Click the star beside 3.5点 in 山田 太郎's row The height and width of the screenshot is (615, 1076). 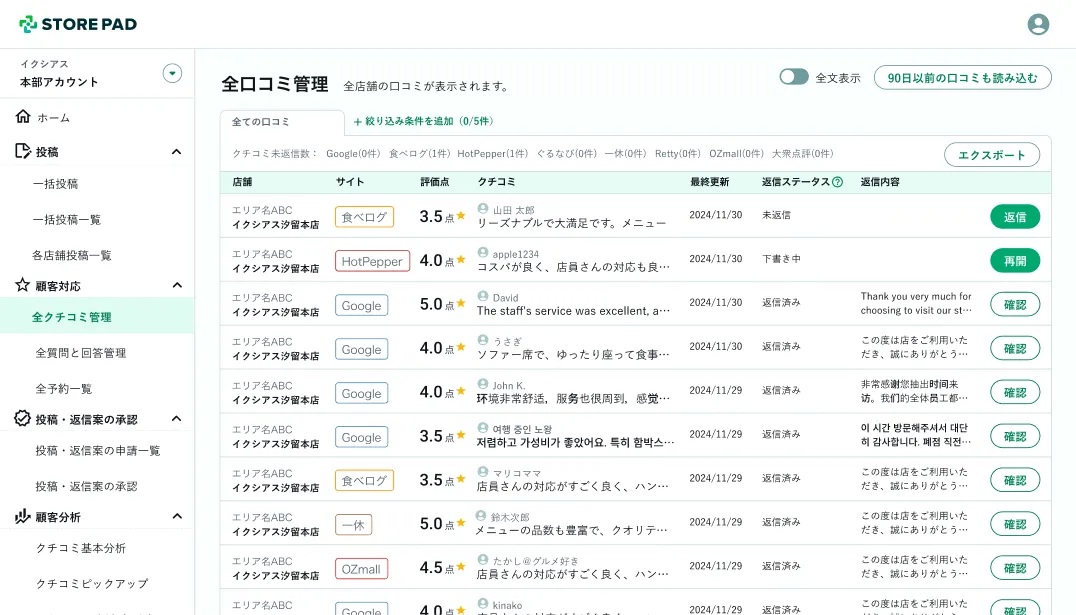point(461,216)
